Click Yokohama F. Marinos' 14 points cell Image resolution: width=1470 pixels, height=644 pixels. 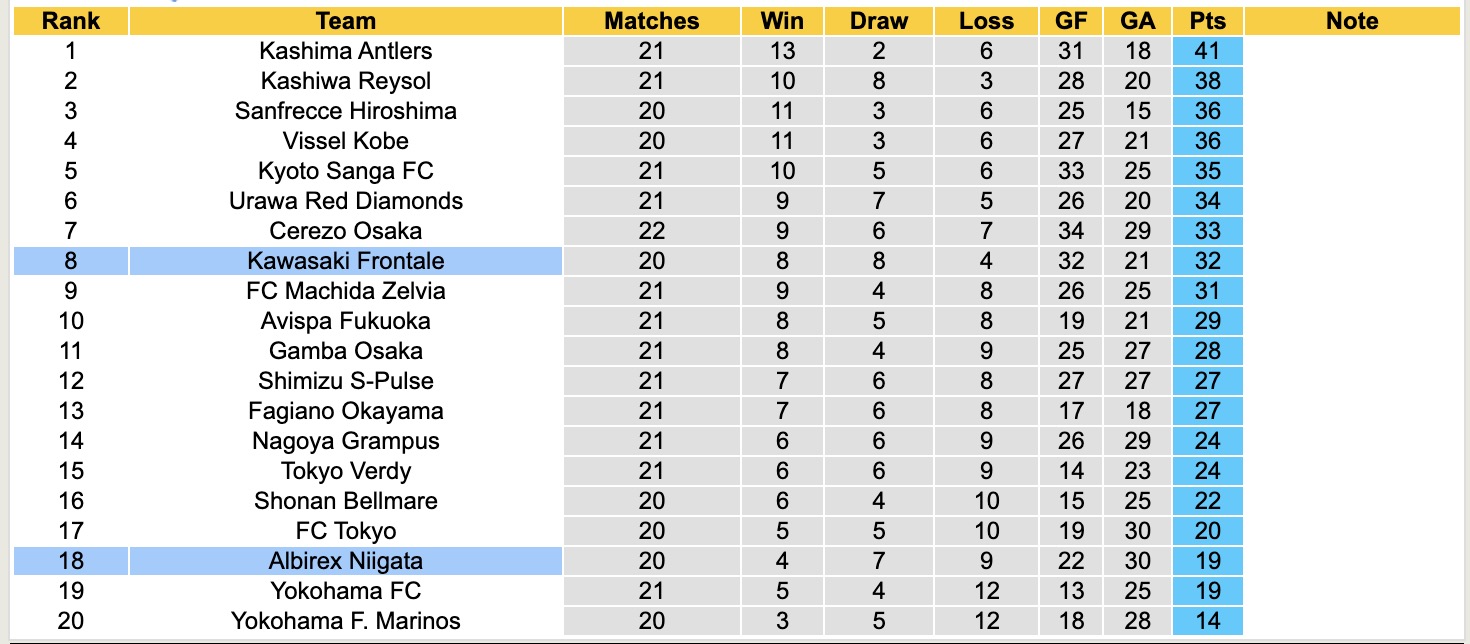coord(1207,621)
